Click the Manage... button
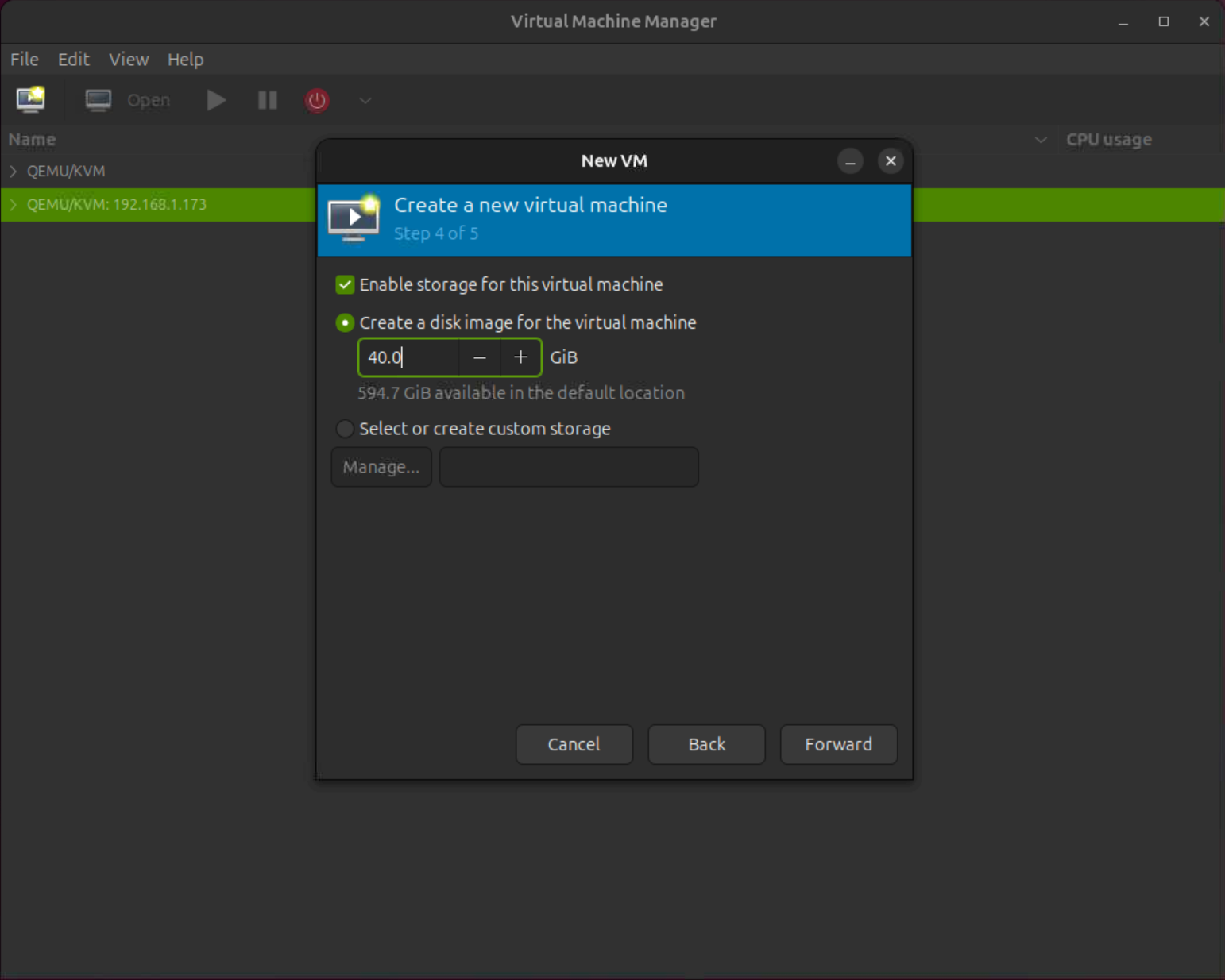This screenshot has width=1225, height=980. pyautogui.click(x=381, y=467)
